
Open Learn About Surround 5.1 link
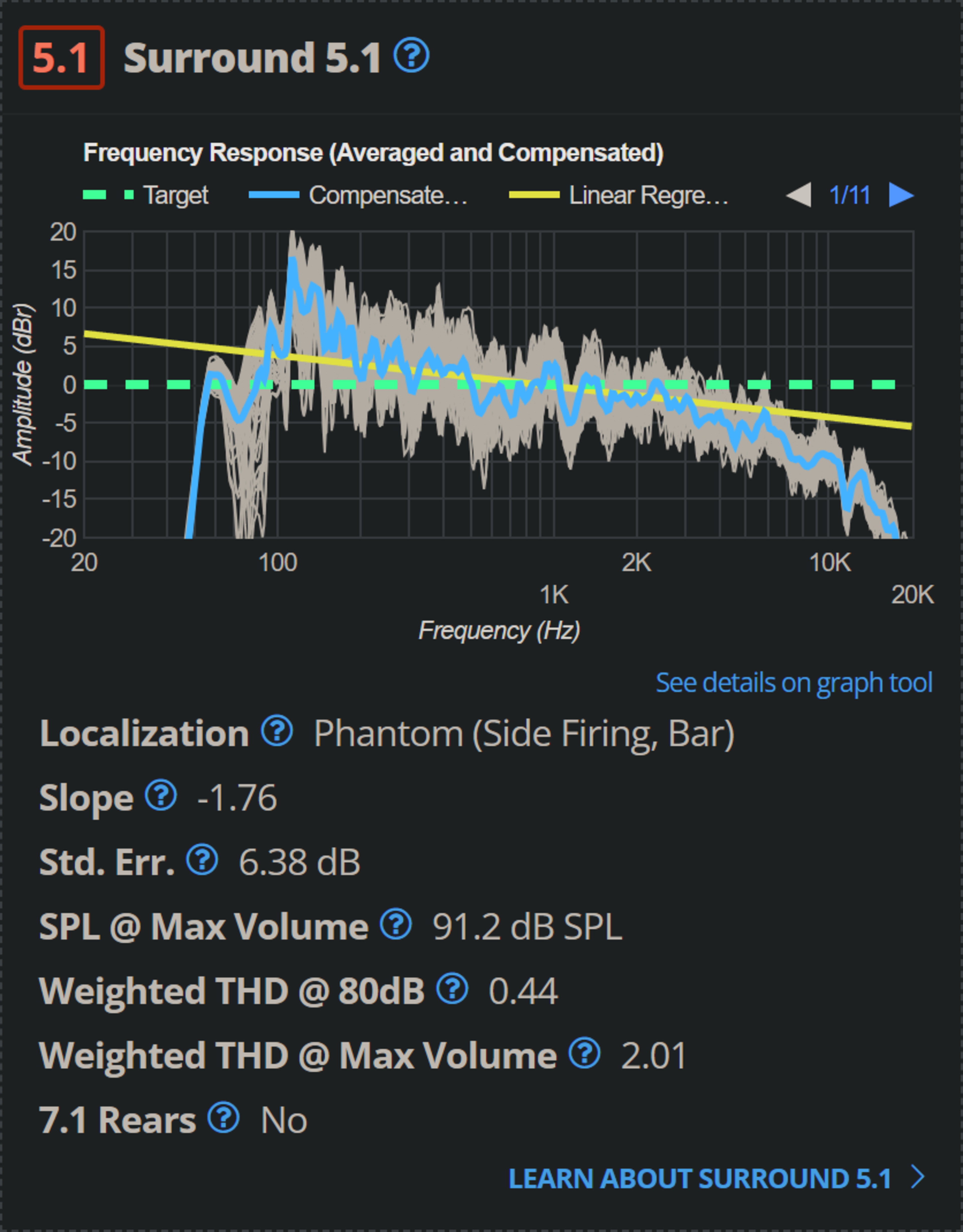coord(700,1178)
